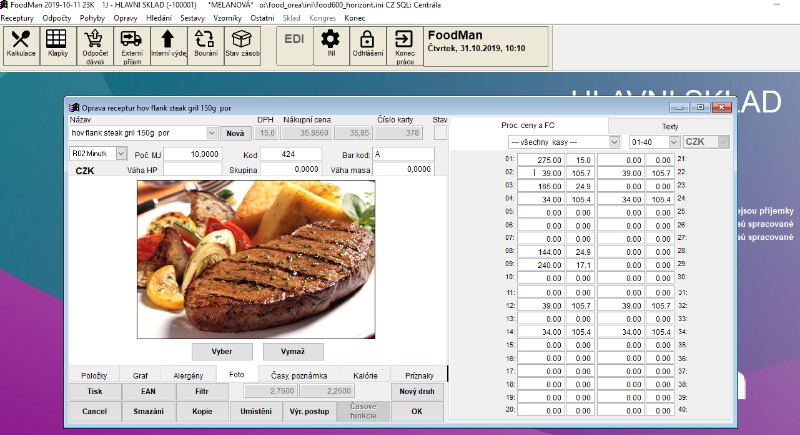Switch to the Graf tab
Image resolution: width=800 pixels, height=435 pixels.
point(140,375)
